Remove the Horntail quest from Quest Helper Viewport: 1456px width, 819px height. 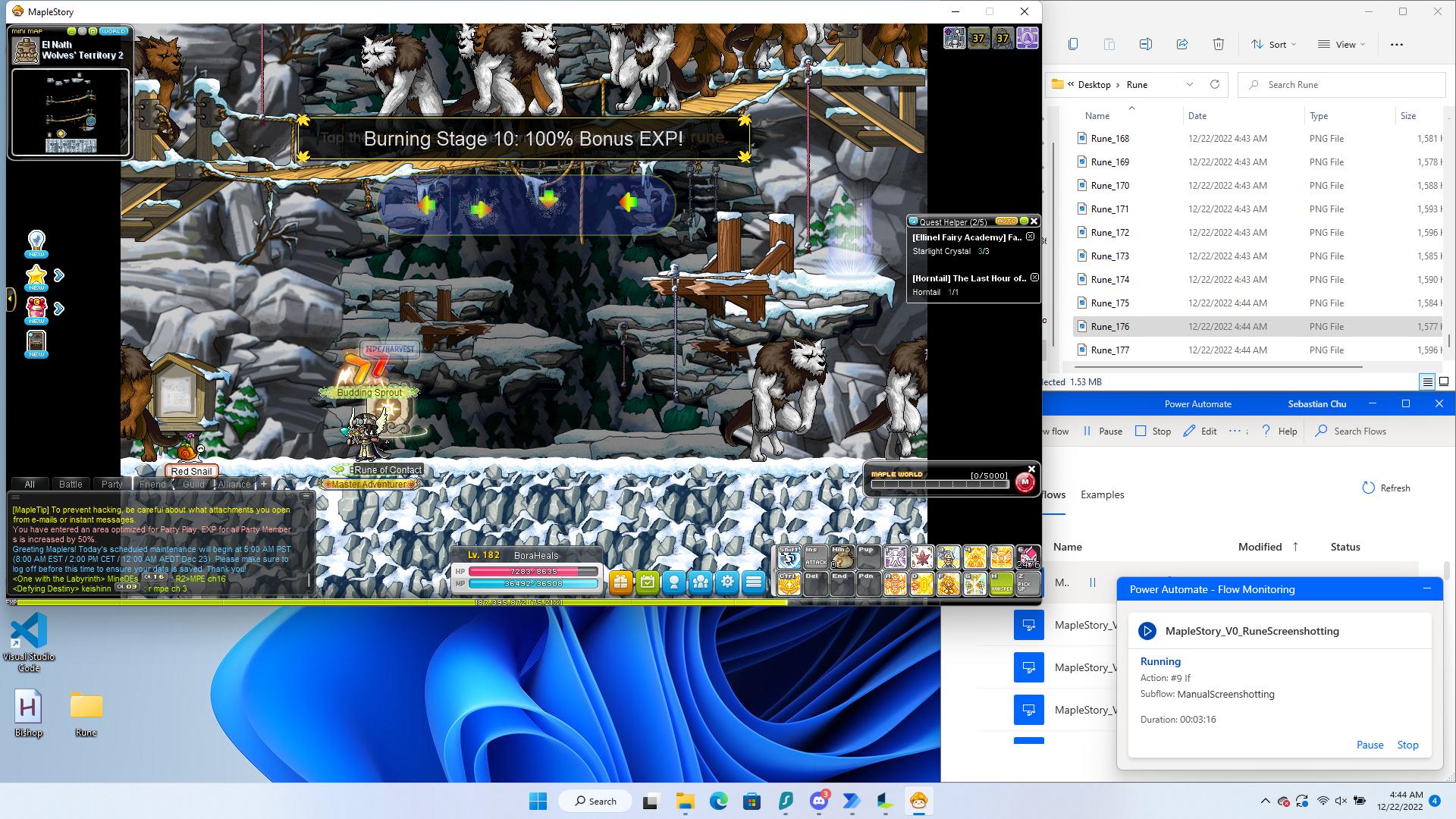[x=1034, y=278]
